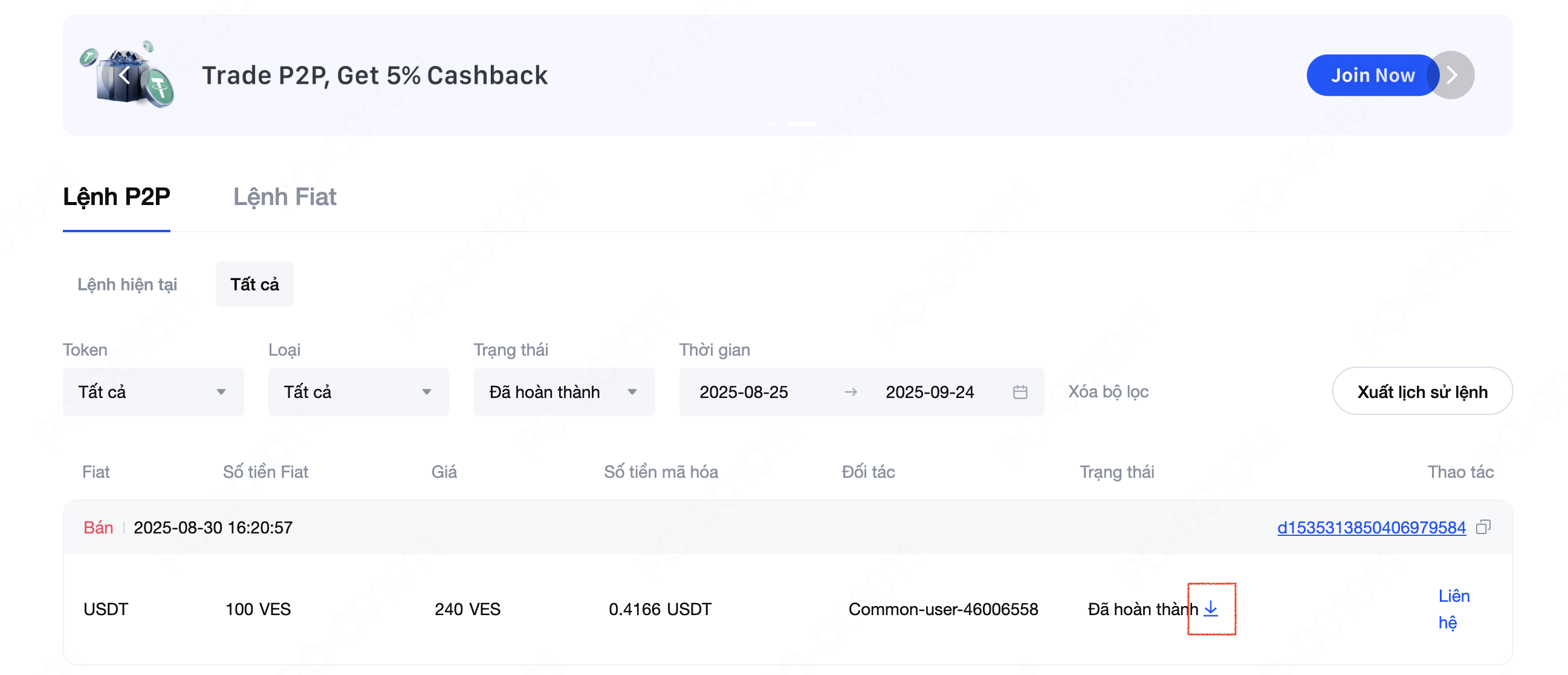Show Lệnh hiện tại current orders

point(126,284)
